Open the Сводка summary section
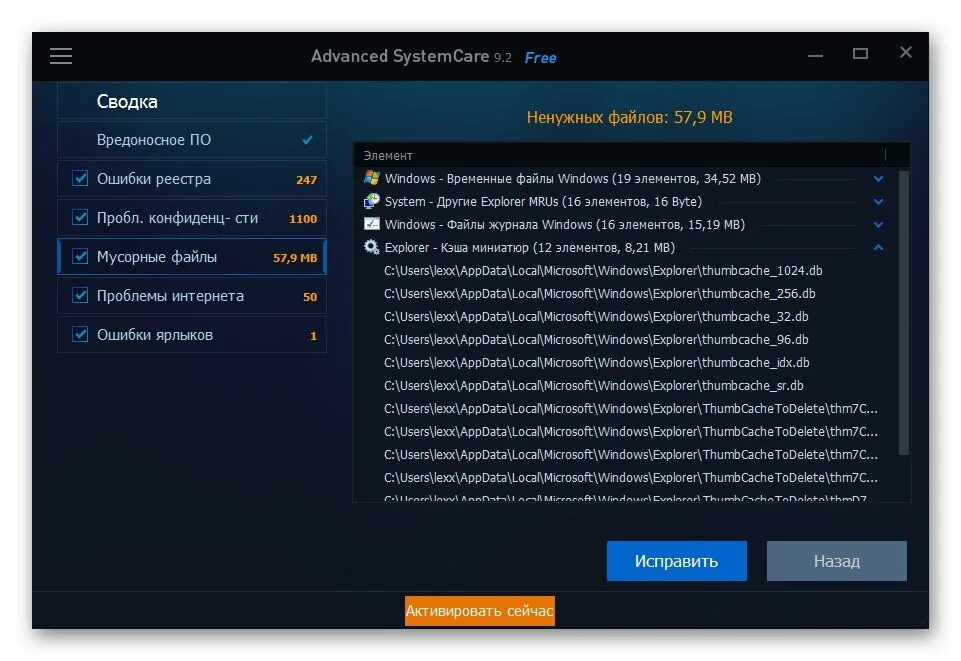The image size is (961, 661). [x=192, y=101]
